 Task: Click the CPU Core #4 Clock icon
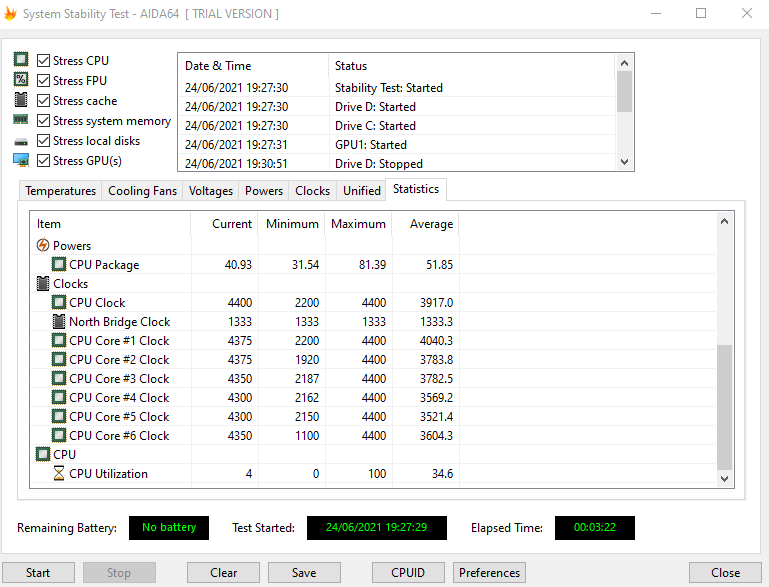pos(59,397)
